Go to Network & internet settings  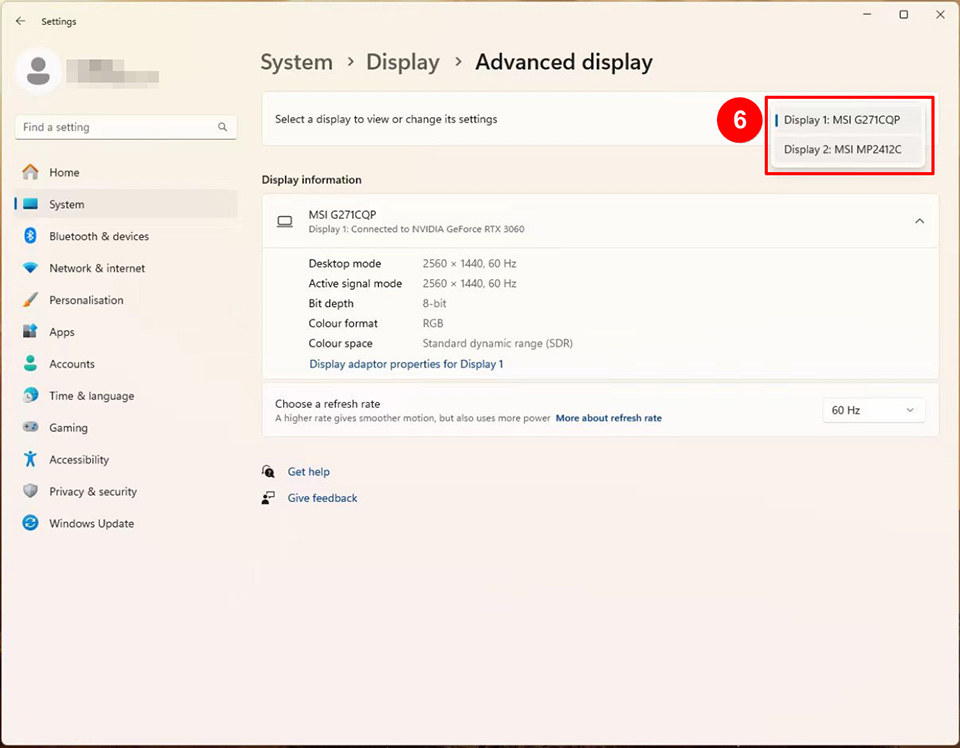[126, 267]
